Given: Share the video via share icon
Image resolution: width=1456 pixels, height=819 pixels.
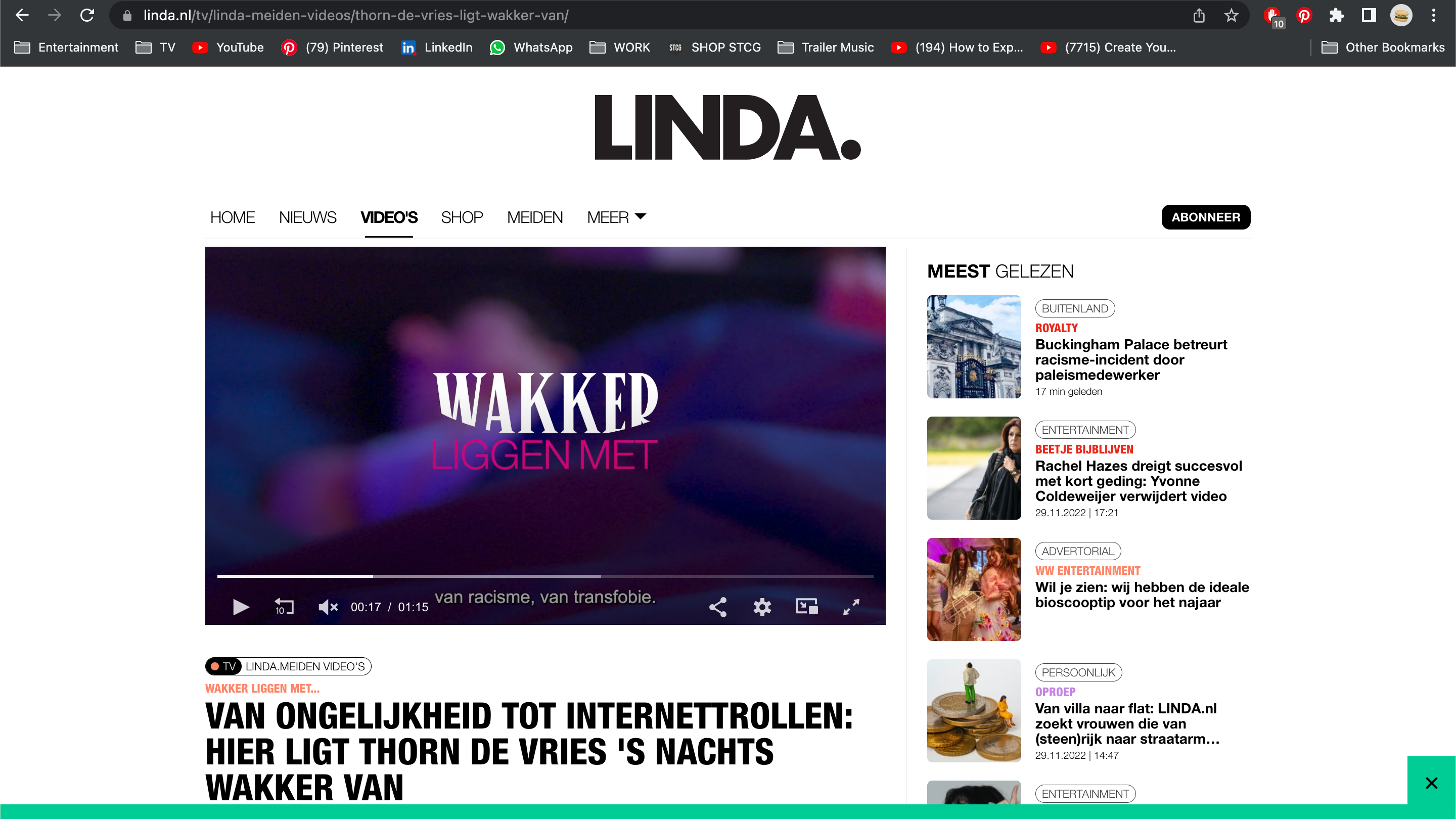Looking at the screenshot, I should pyautogui.click(x=718, y=607).
